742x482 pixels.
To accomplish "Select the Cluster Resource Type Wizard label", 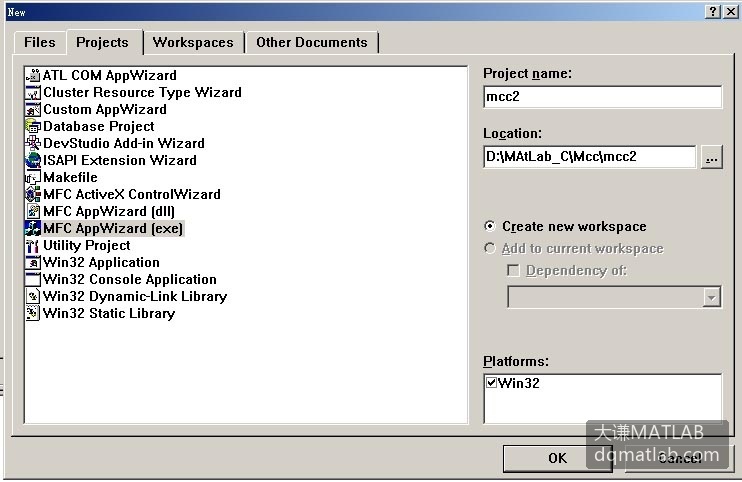I will (x=142, y=93).
